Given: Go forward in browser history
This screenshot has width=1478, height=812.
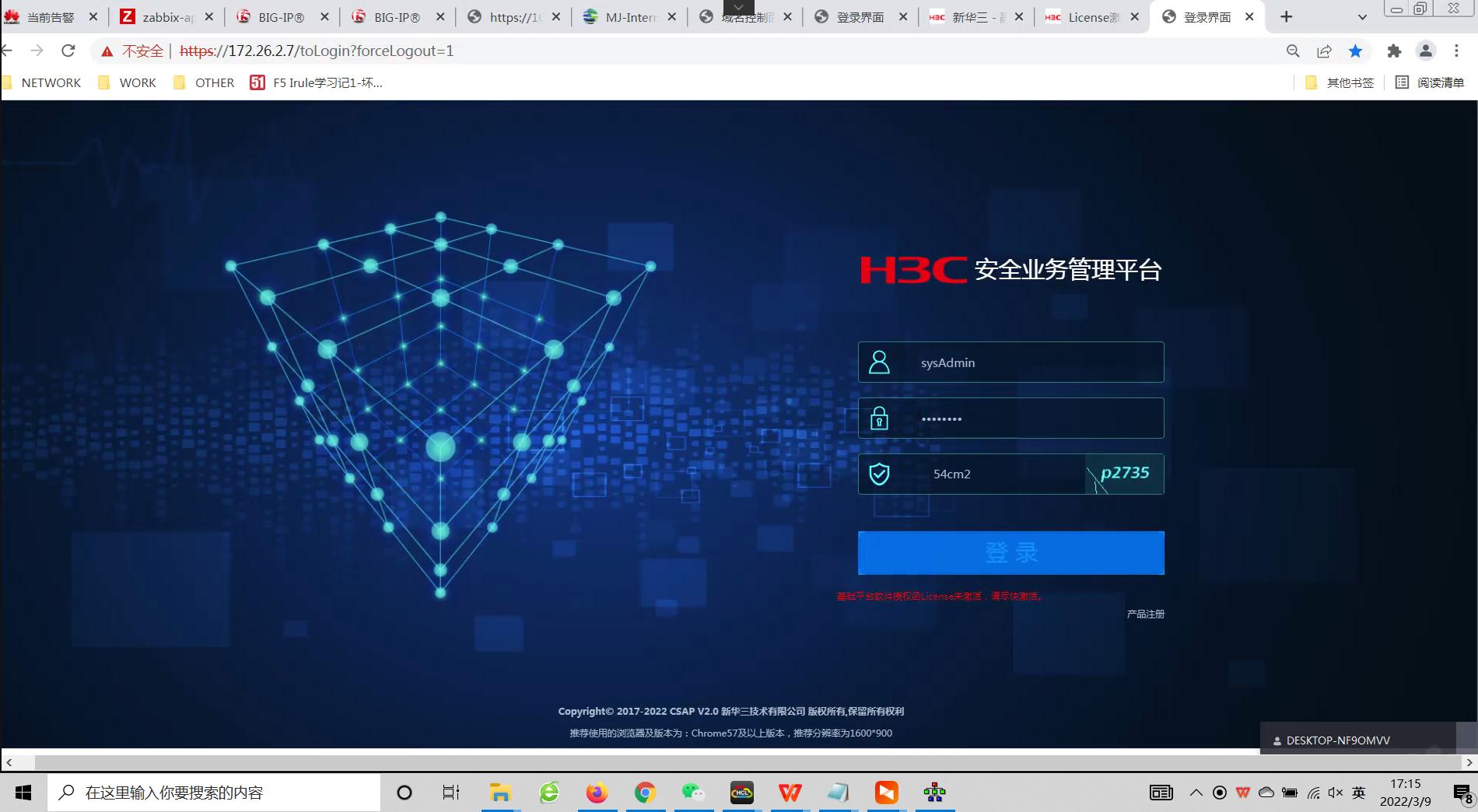Looking at the screenshot, I should (x=37, y=51).
